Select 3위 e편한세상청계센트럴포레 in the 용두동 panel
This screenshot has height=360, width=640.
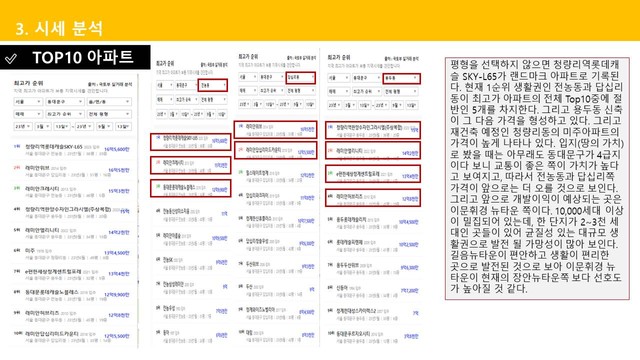(x=373, y=173)
